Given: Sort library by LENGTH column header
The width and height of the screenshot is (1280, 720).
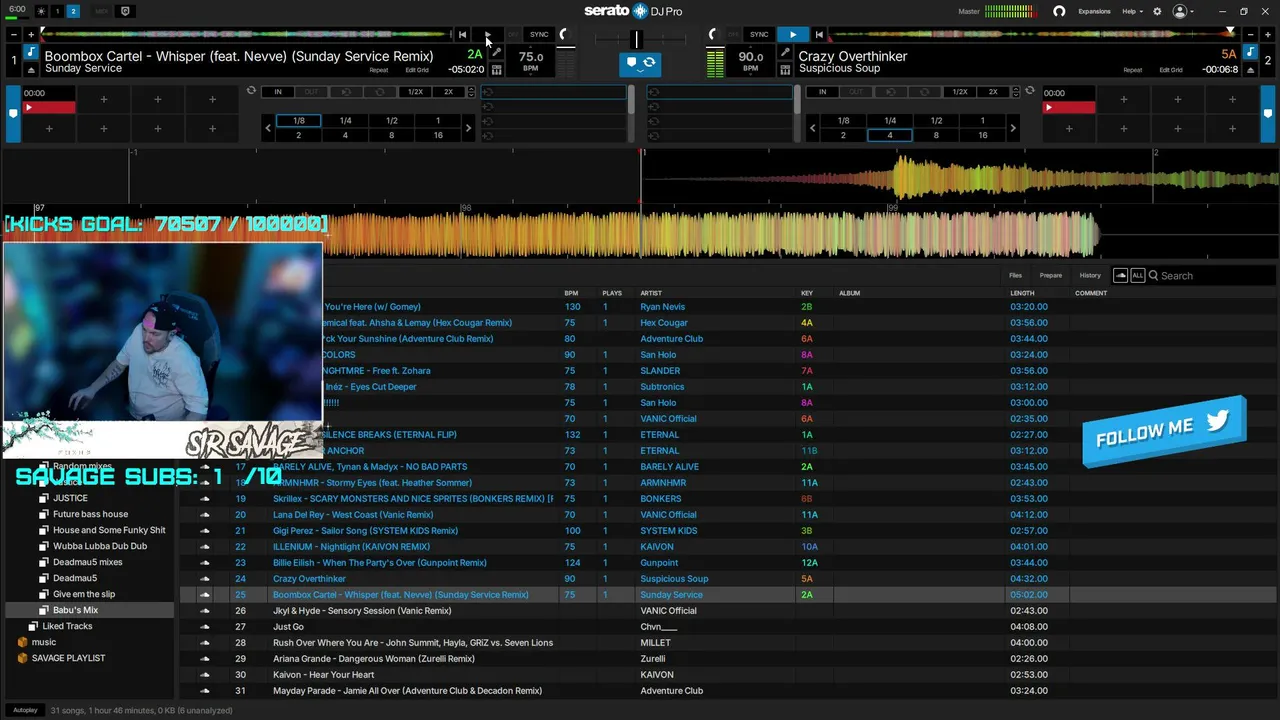Looking at the screenshot, I should tap(1022, 293).
